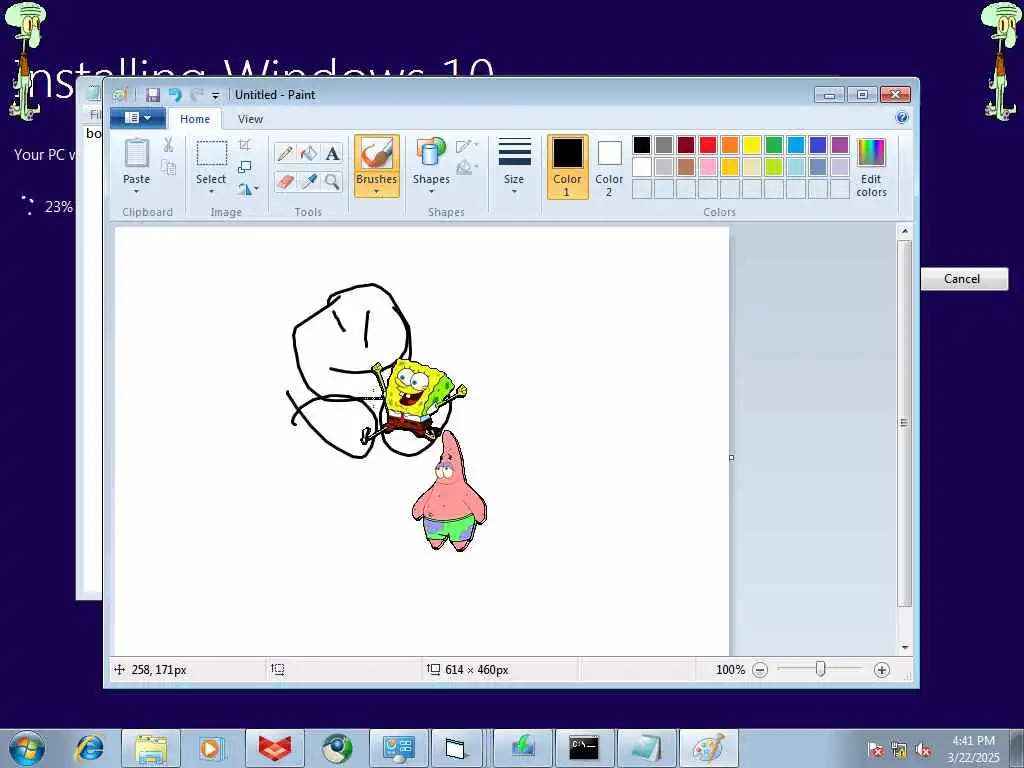Pick the Eraser tool
This screenshot has width=1024, height=768.
pyautogui.click(x=285, y=181)
